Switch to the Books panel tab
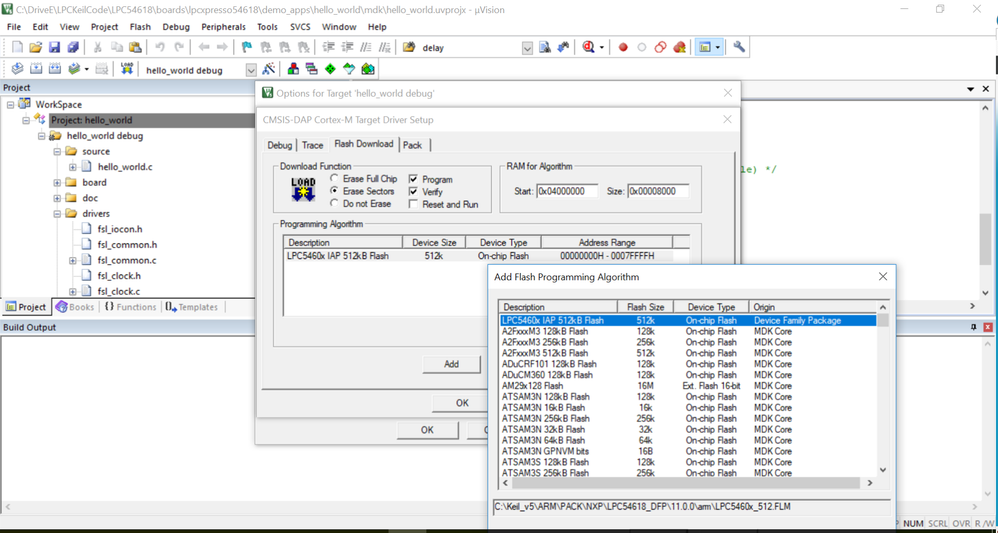998x533 pixels. [x=75, y=307]
